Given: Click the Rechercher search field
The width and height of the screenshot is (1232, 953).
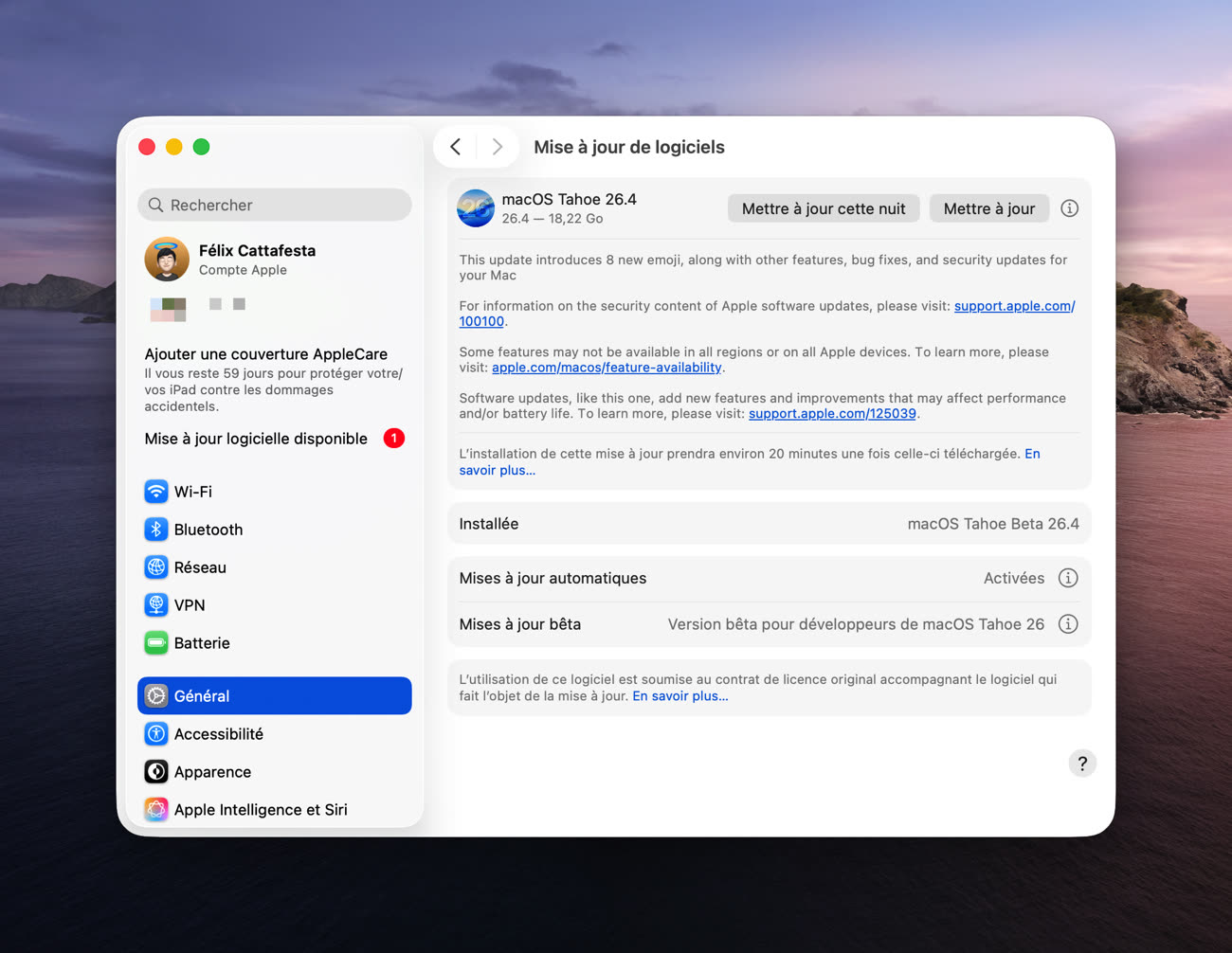Looking at the screenshot, I should click(274, 205).
